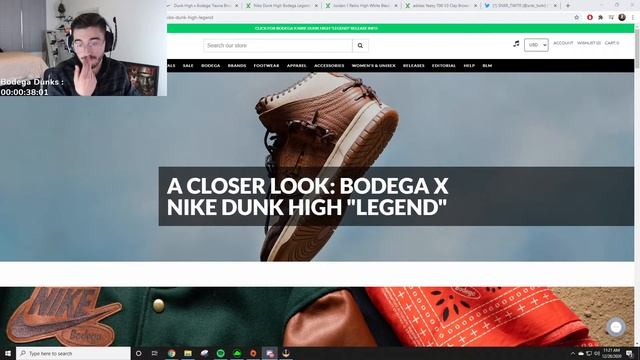
Task: Open the red Opera-style extension icon
Action: click(x=590, y=18)
